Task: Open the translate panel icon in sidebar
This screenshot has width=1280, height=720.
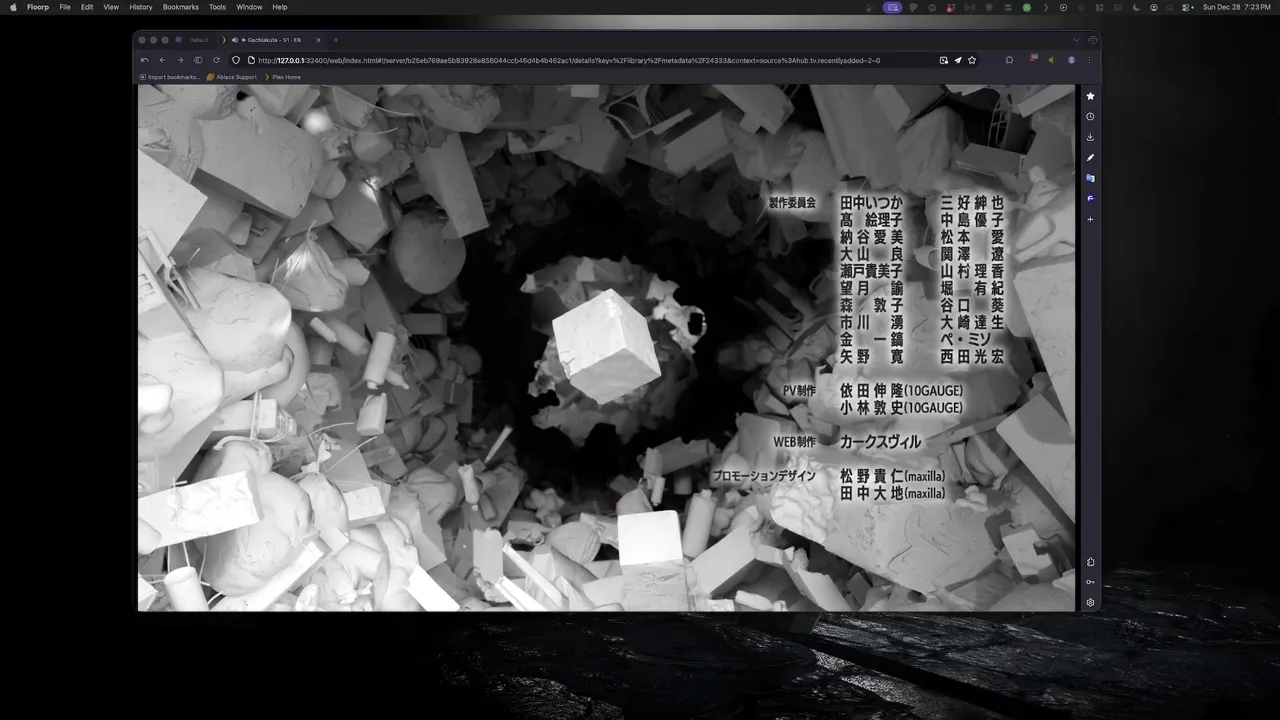Action: (1090, 178)
